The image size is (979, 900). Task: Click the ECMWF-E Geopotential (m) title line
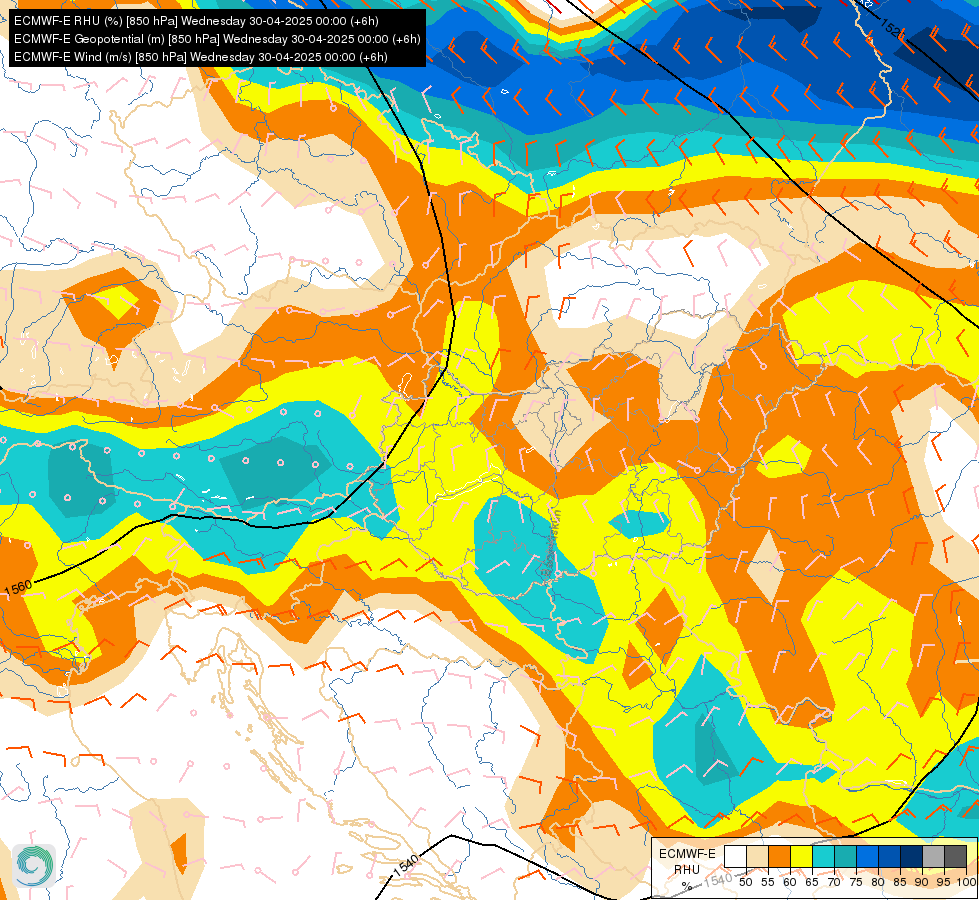(x=217, y=39)
